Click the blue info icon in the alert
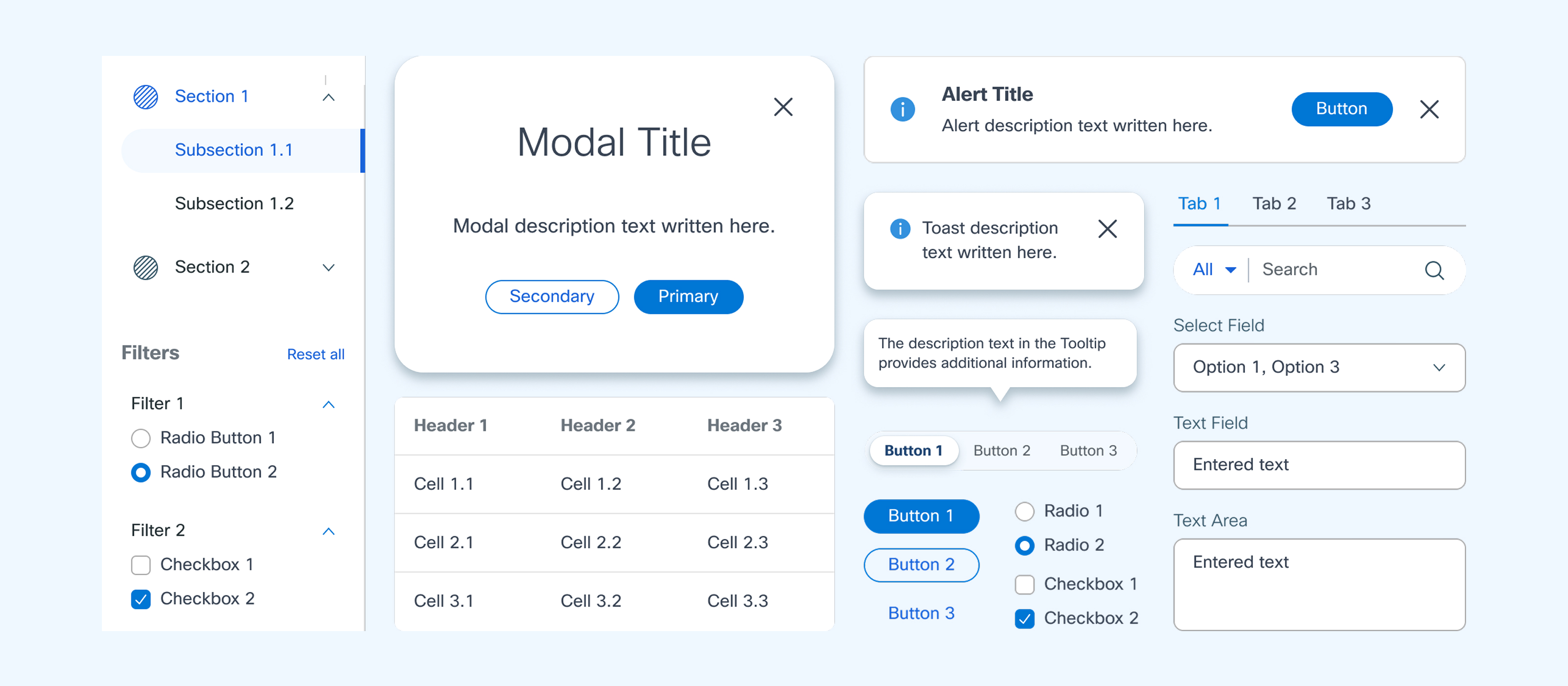This screenshot has width=1568, height=686. [902, 110]
